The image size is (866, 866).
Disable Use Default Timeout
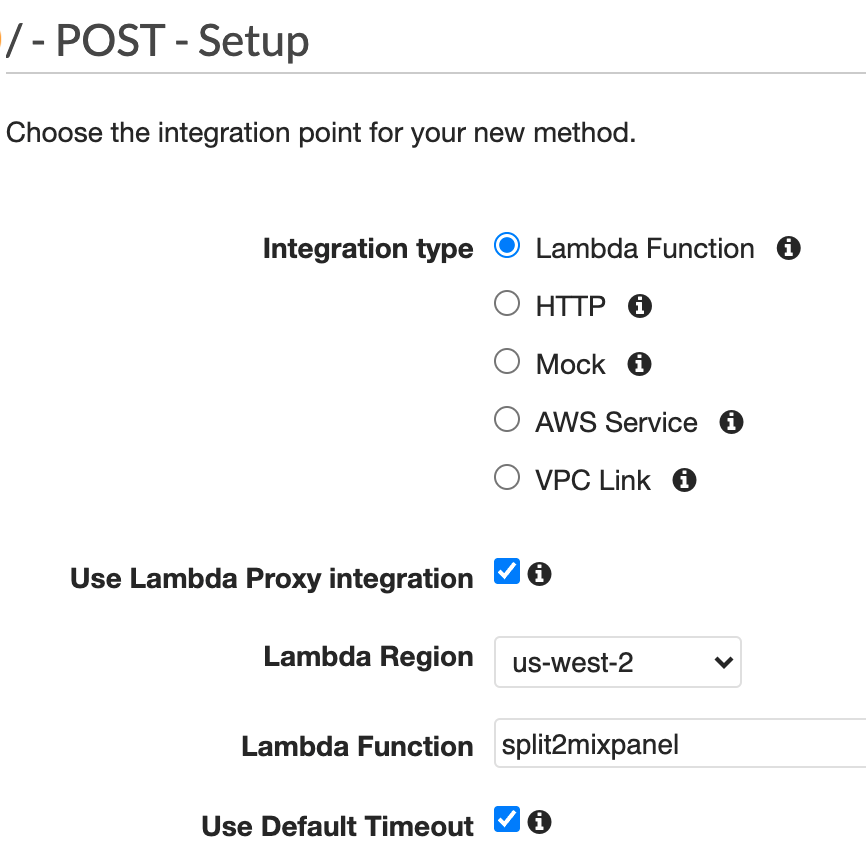coord(507,820)
